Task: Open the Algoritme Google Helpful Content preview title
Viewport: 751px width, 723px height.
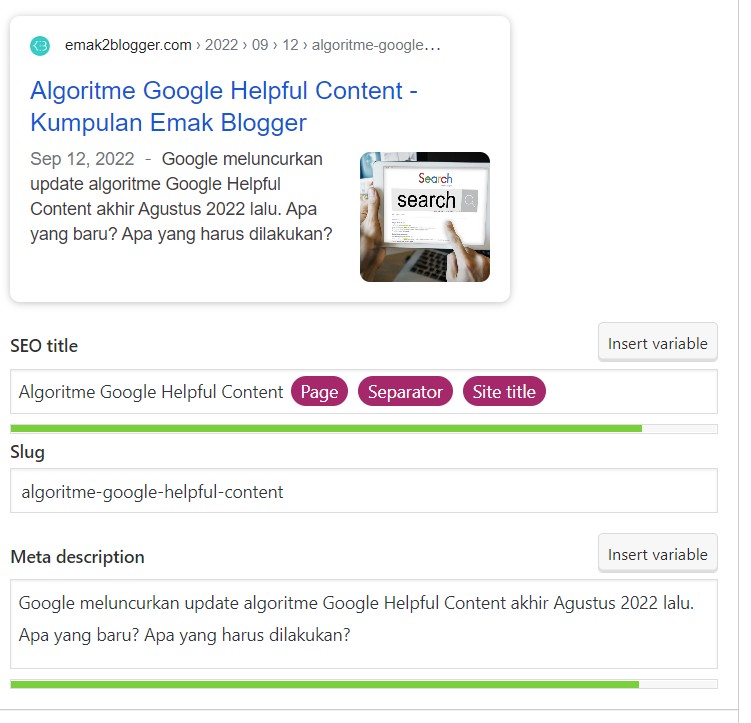Action: tap(224, 106)
